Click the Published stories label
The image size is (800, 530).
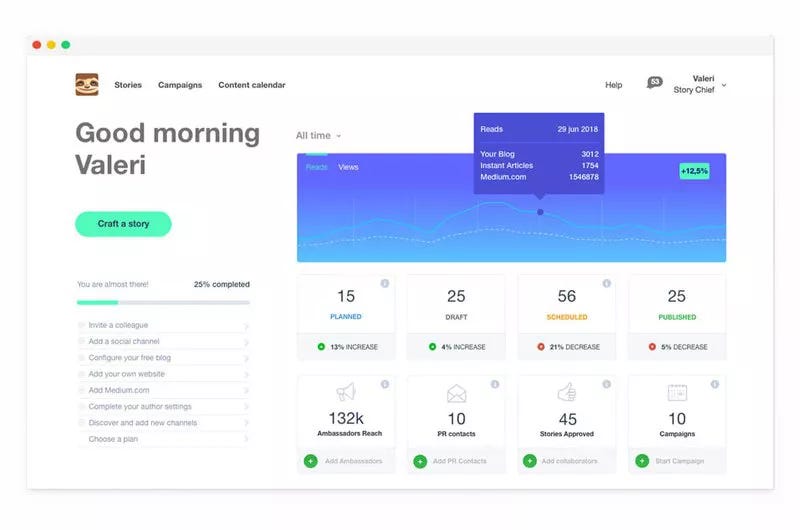click(677, 317)
